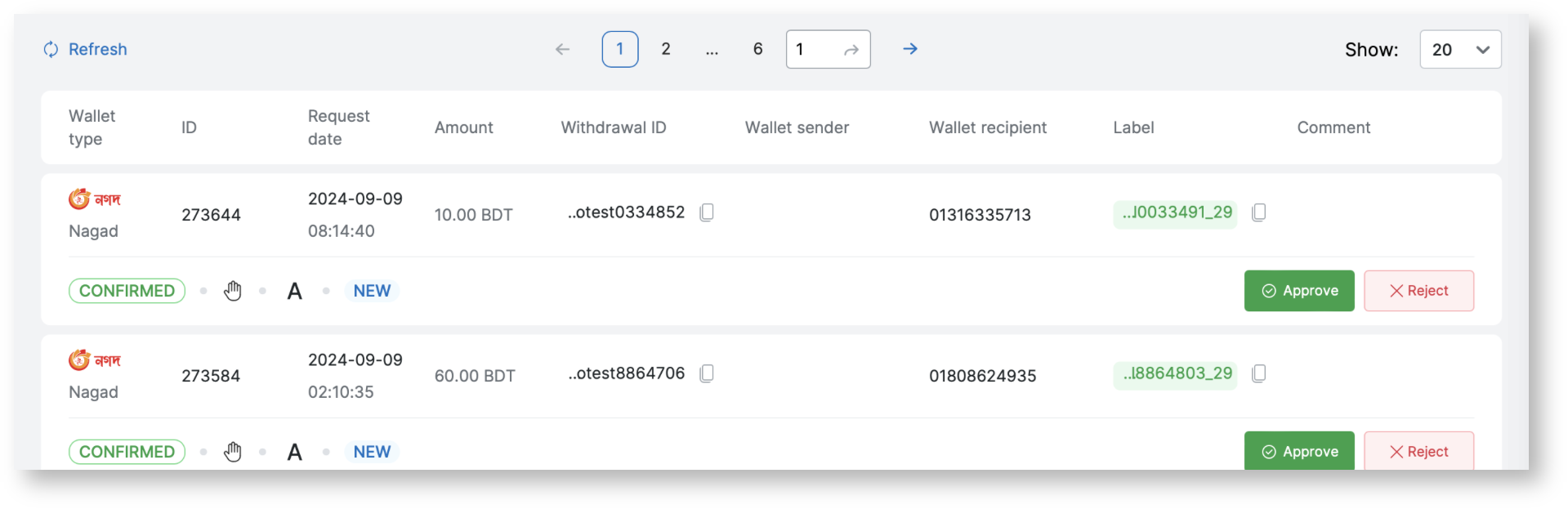The height and width of the screenshot is (509, 1568).
Task: Go to previous page arrow
Action: (x=562, y=49)
